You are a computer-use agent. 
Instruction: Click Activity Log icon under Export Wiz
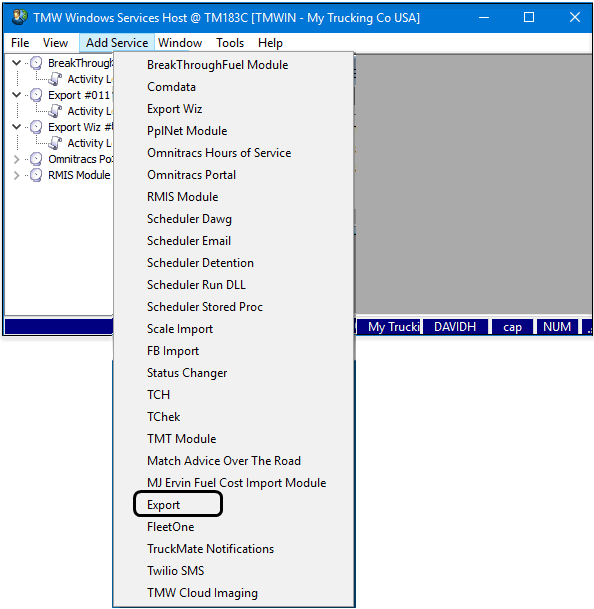55,143
